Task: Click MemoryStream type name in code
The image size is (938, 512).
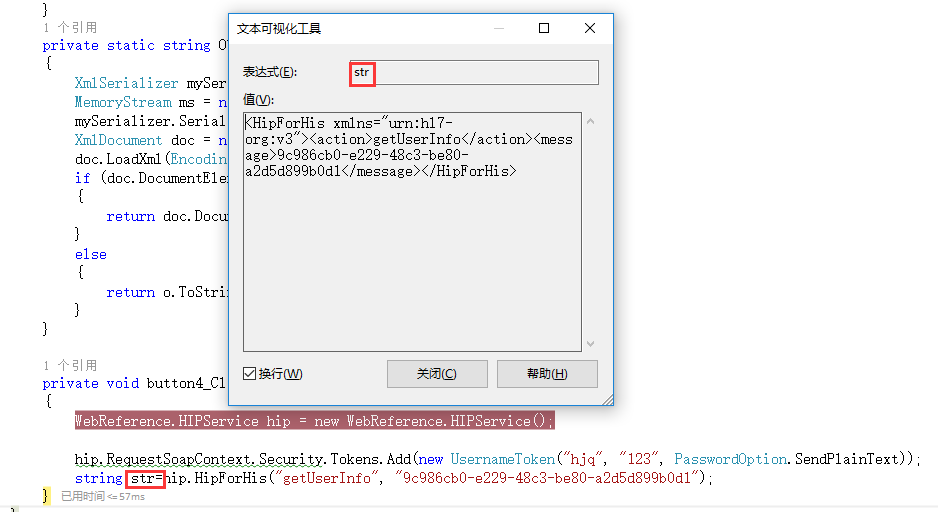Action: 123,102
